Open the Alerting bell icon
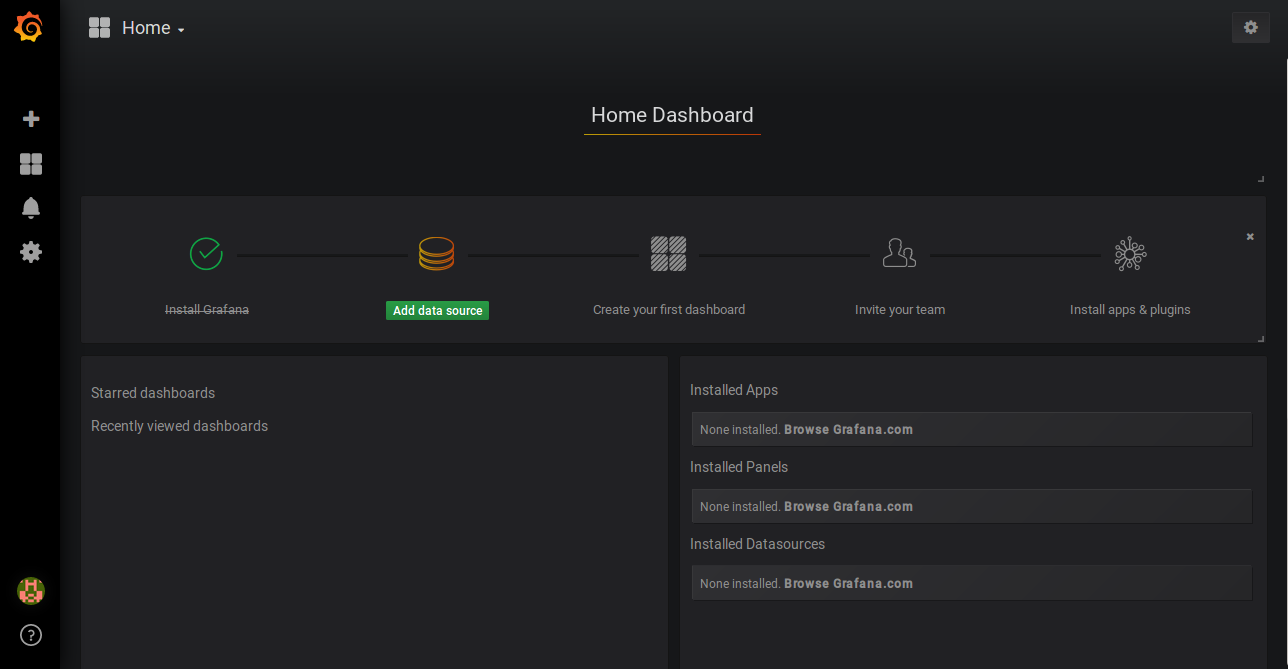Image resolution: width=1288 pixels, height=669 pixels. coord(31,208)
